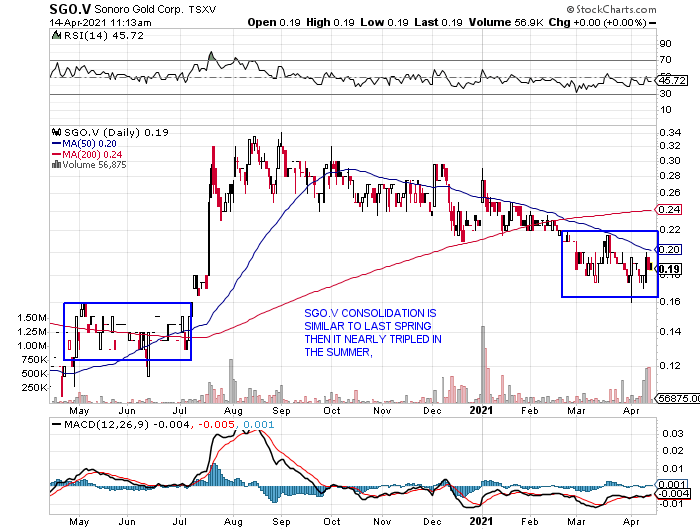Click the 1.50M volume axis label
Viewport: 700px width, 530px height.
[x=32, y=318]
